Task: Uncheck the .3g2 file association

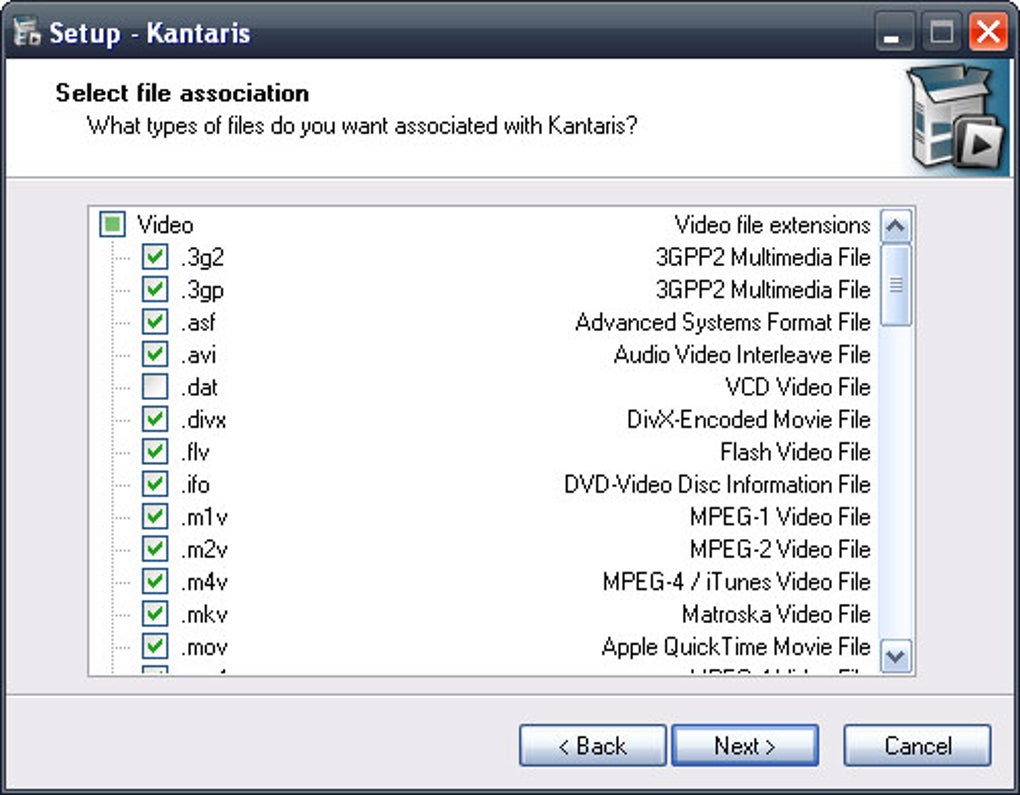Action: pyautogui.click(x=154, y=258)
